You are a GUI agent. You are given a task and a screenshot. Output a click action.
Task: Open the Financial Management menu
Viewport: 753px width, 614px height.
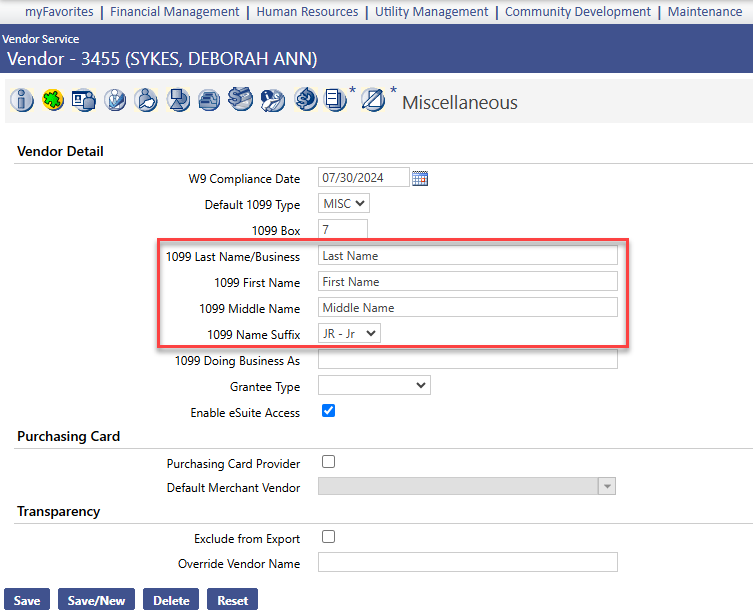pos(174,12)
